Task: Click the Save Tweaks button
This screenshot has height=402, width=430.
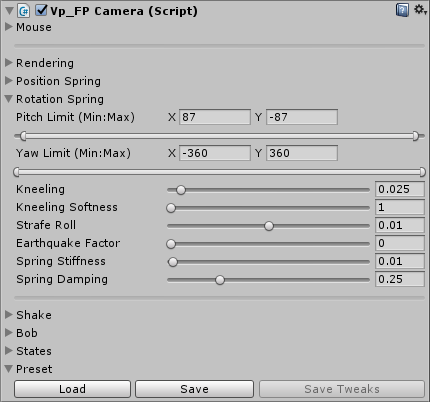Action: click(x=342, y=389)
